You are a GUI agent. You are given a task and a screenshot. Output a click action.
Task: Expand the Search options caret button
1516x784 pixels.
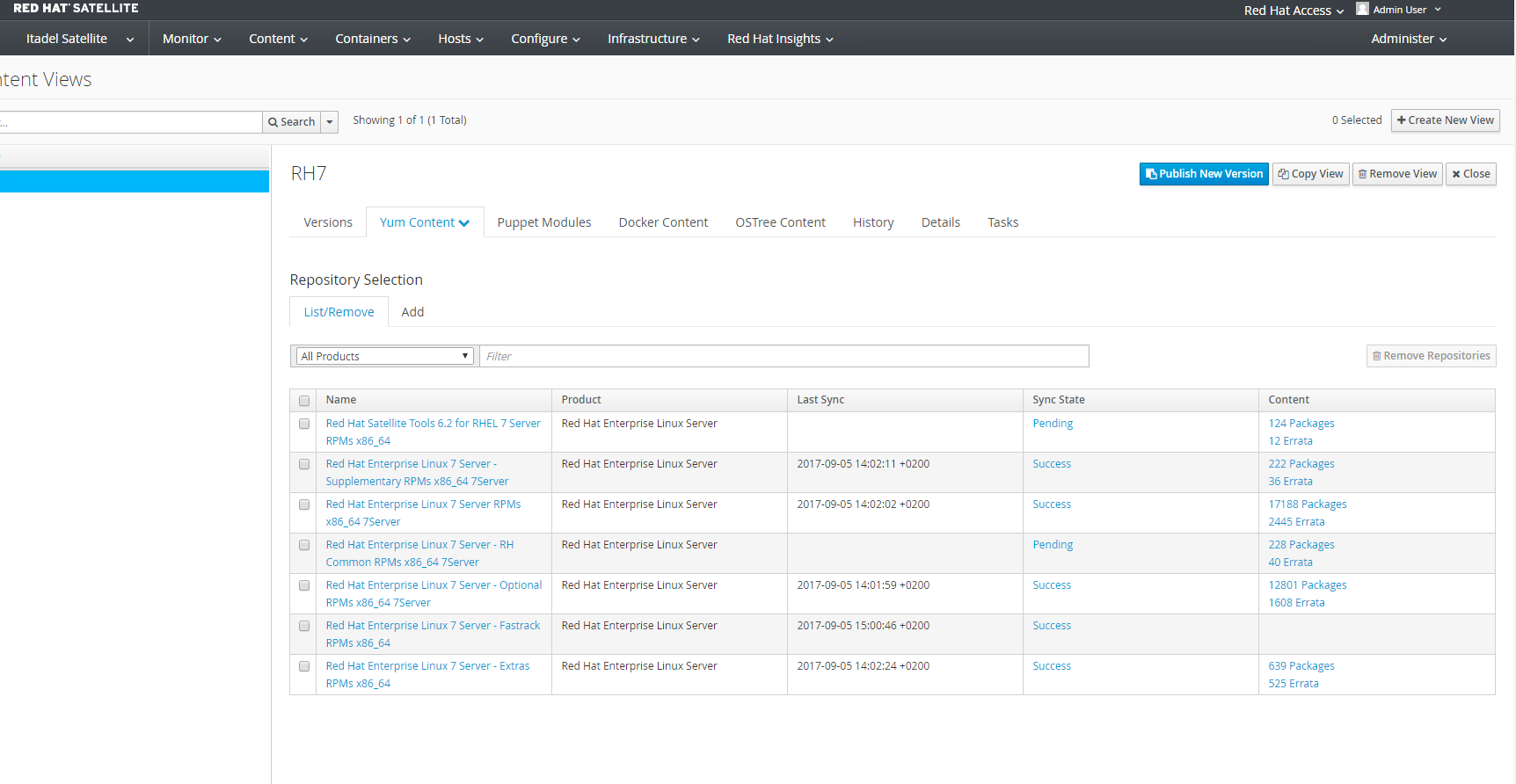(330, 121)
